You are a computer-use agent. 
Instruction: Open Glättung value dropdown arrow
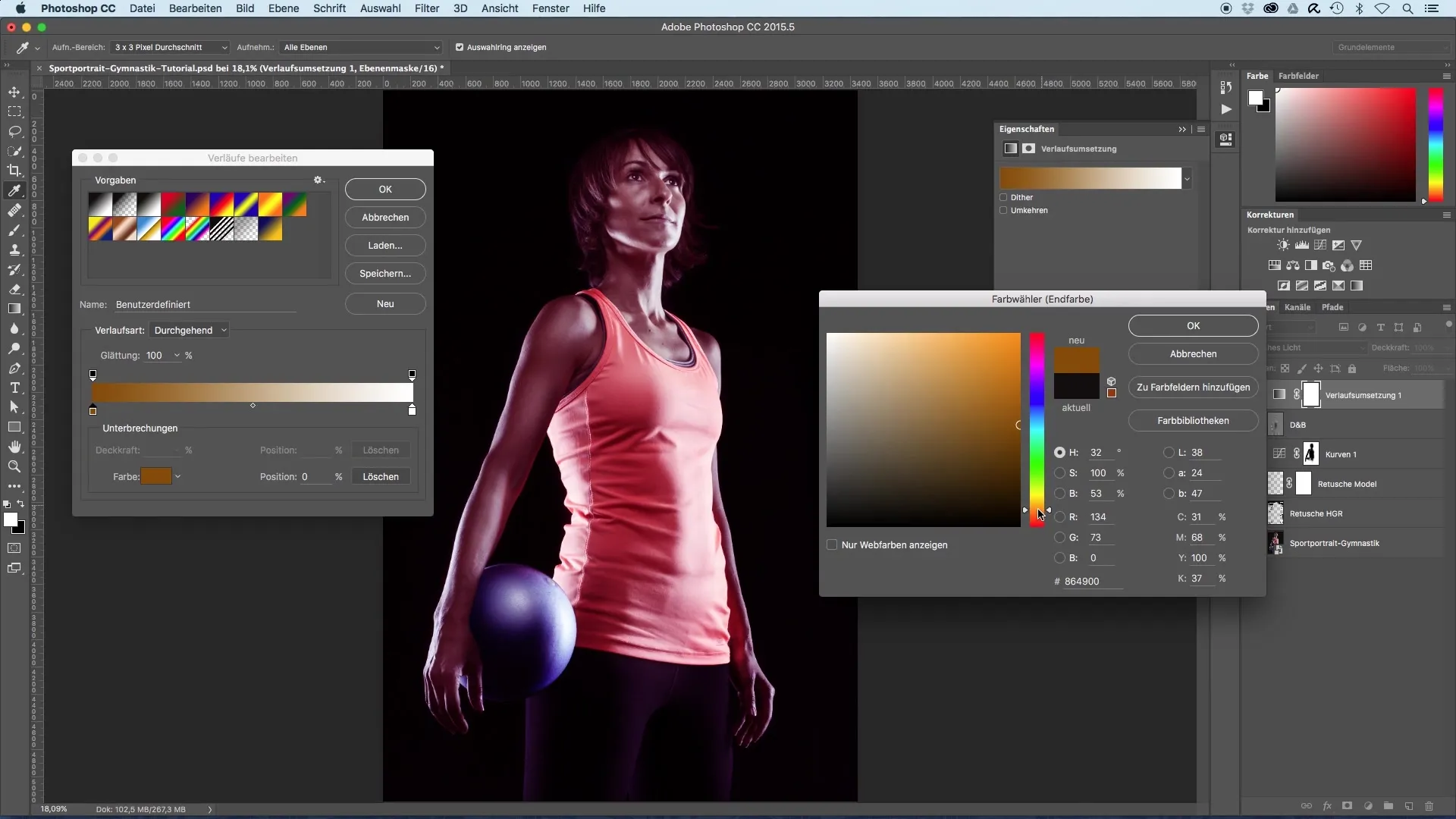pyautogui.click(x=177, y=355)
